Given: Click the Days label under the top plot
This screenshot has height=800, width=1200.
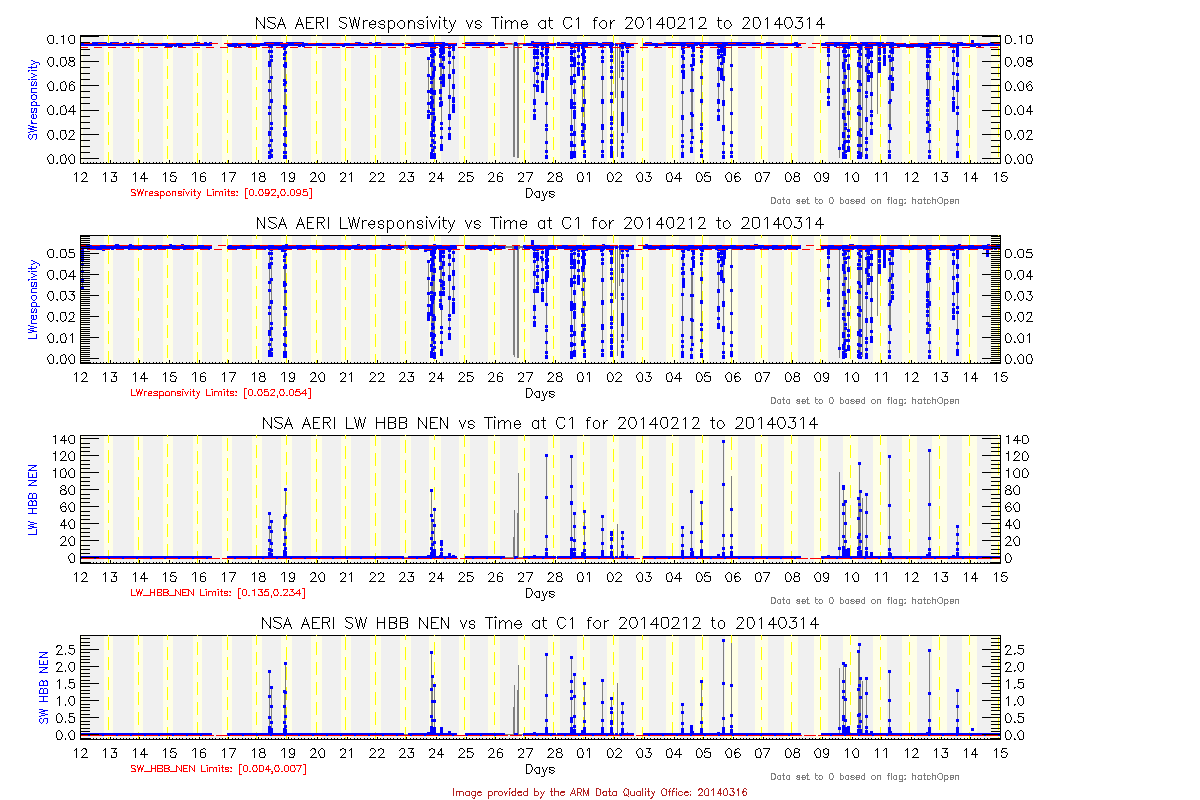Looking at the screenshot, I should (540, 193).
